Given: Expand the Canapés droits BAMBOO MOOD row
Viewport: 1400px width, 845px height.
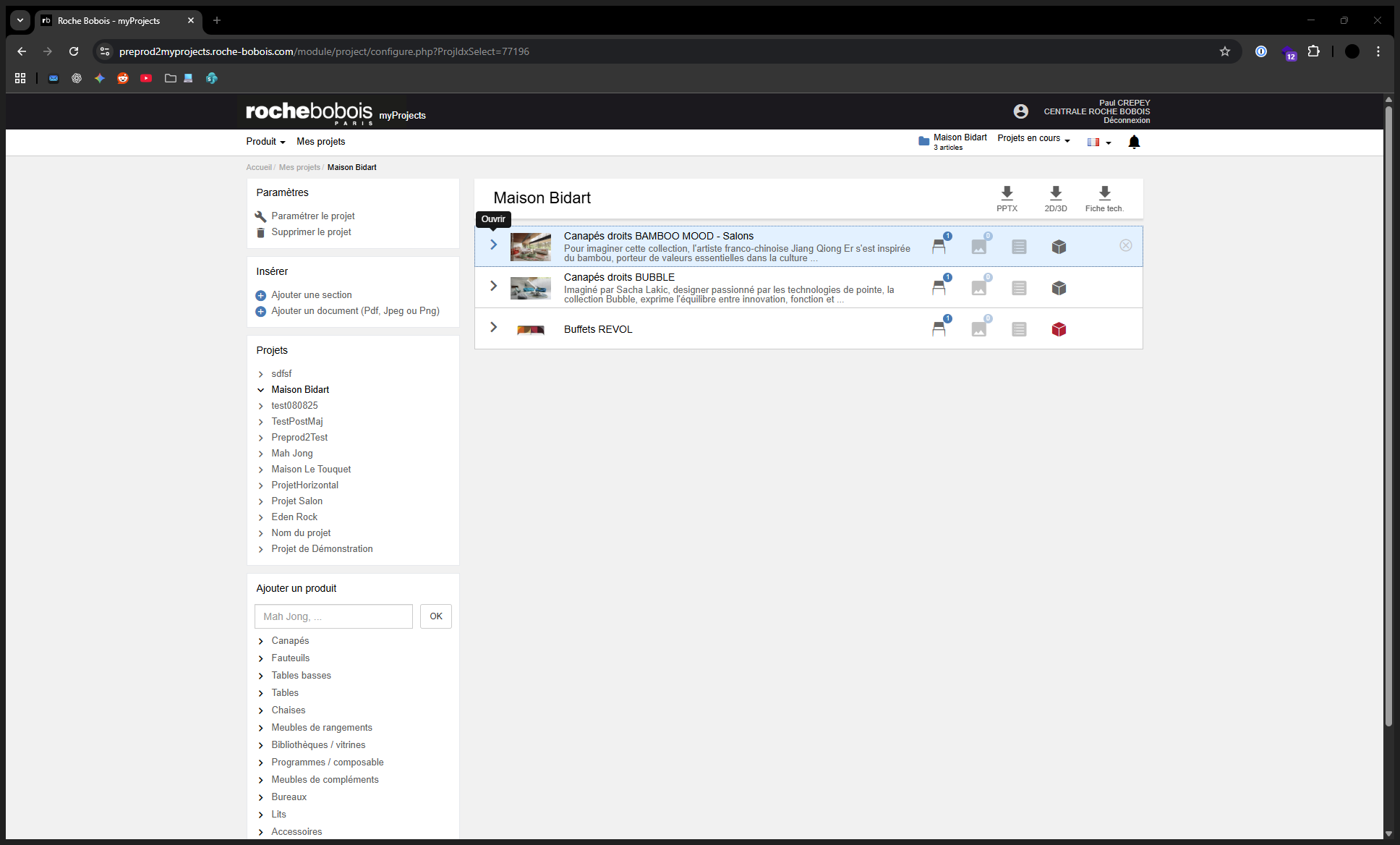Looking at the screenshot, I should [493, 245].
